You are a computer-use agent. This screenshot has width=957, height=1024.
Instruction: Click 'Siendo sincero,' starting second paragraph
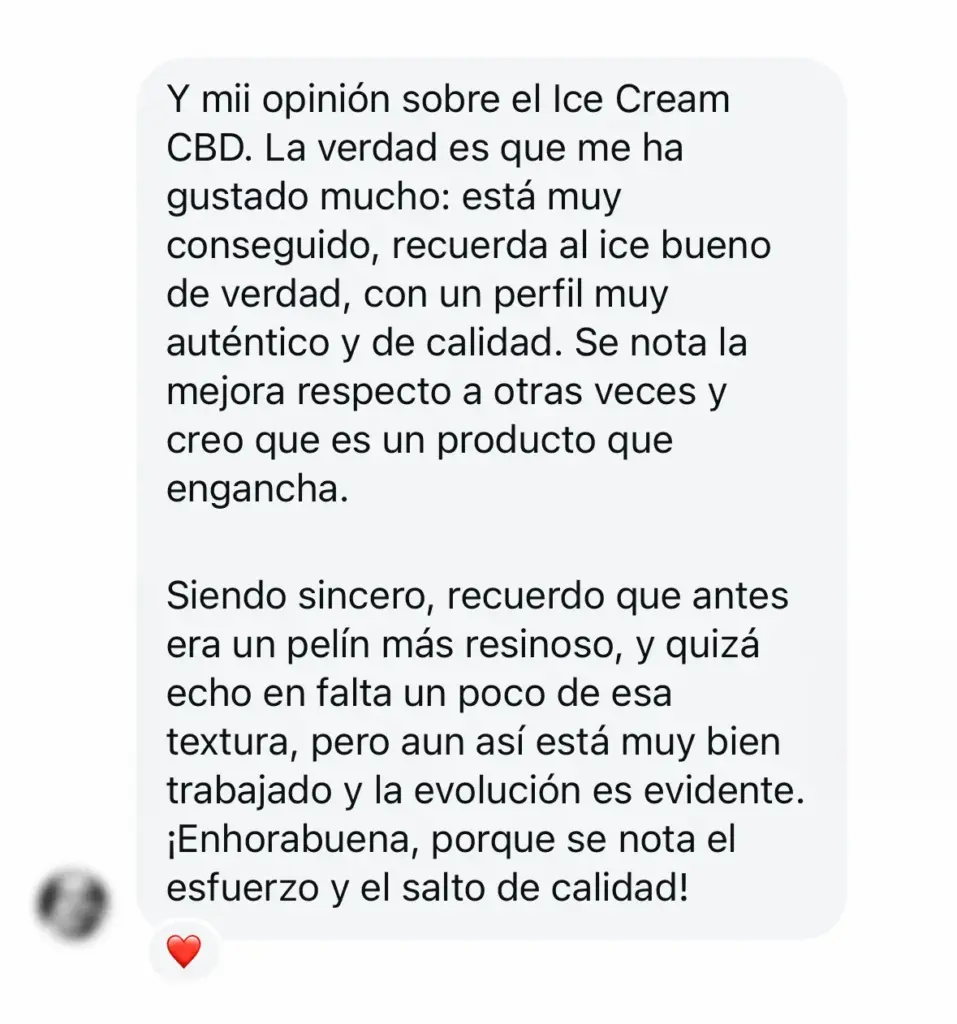click(300, 596)
